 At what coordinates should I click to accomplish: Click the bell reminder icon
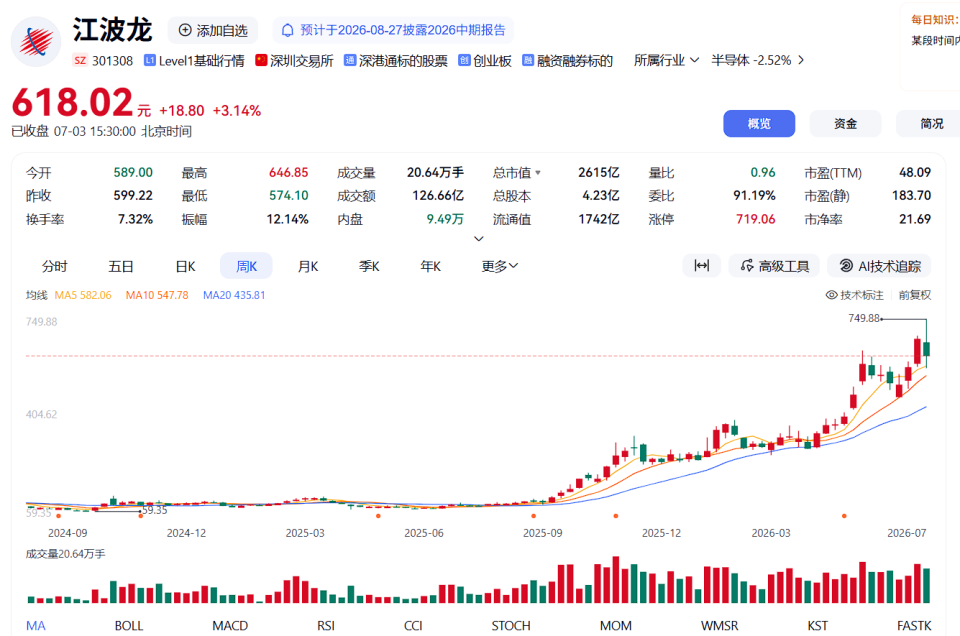(x=287, y=30)
